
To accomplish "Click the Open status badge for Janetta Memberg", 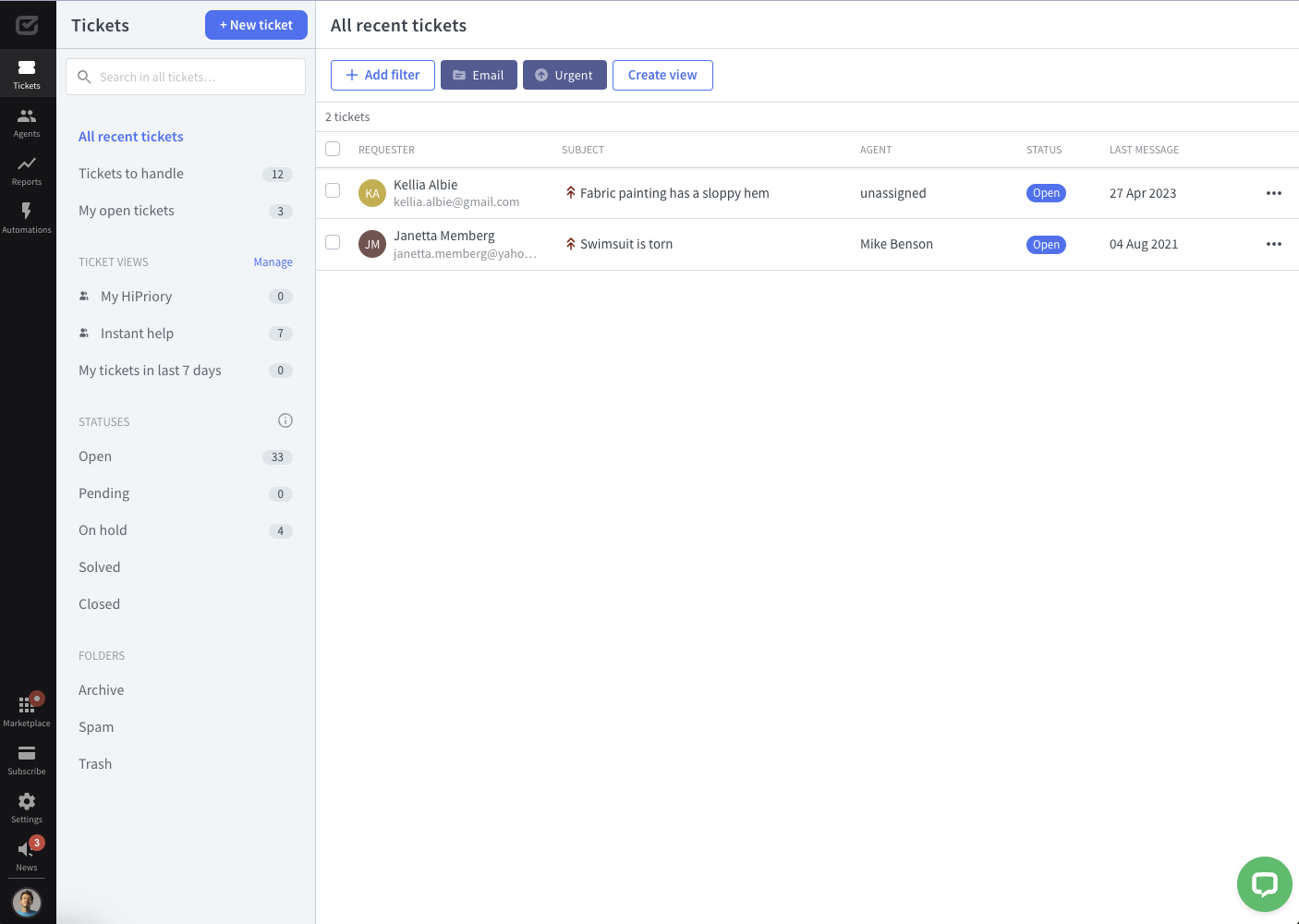I will point(1046,245).
